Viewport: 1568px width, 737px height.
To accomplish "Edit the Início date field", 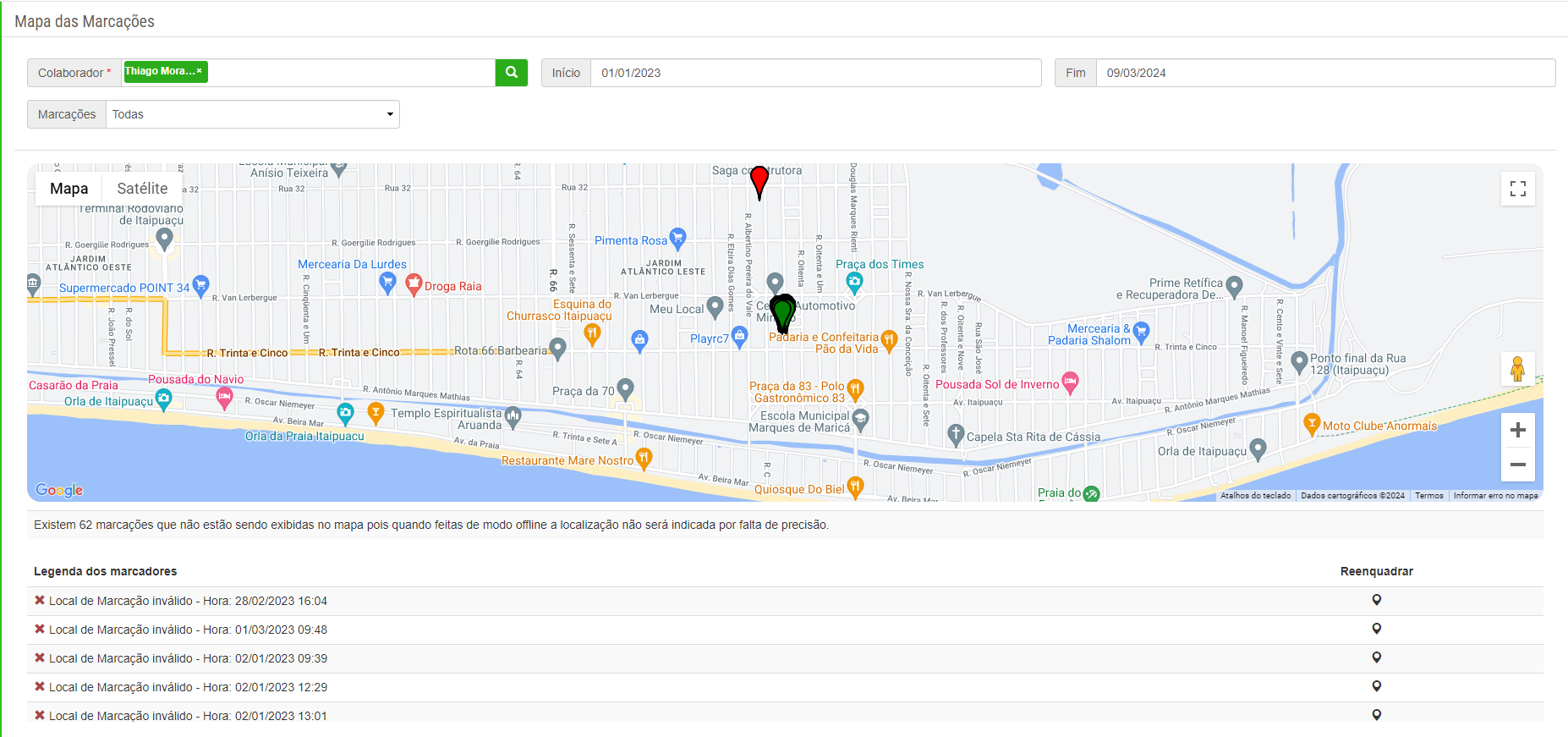I will click(815, 73).
